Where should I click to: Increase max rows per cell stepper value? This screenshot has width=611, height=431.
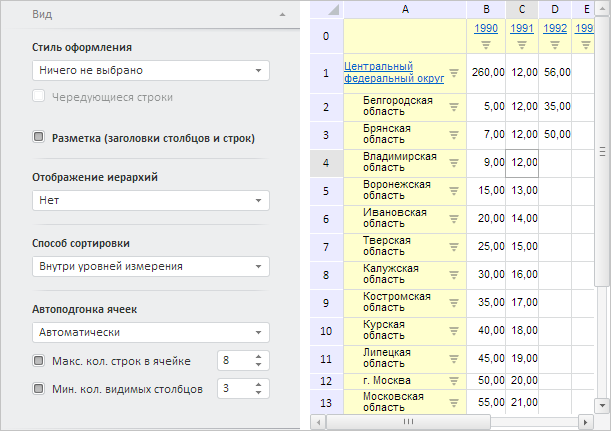[x=260, y=356]
